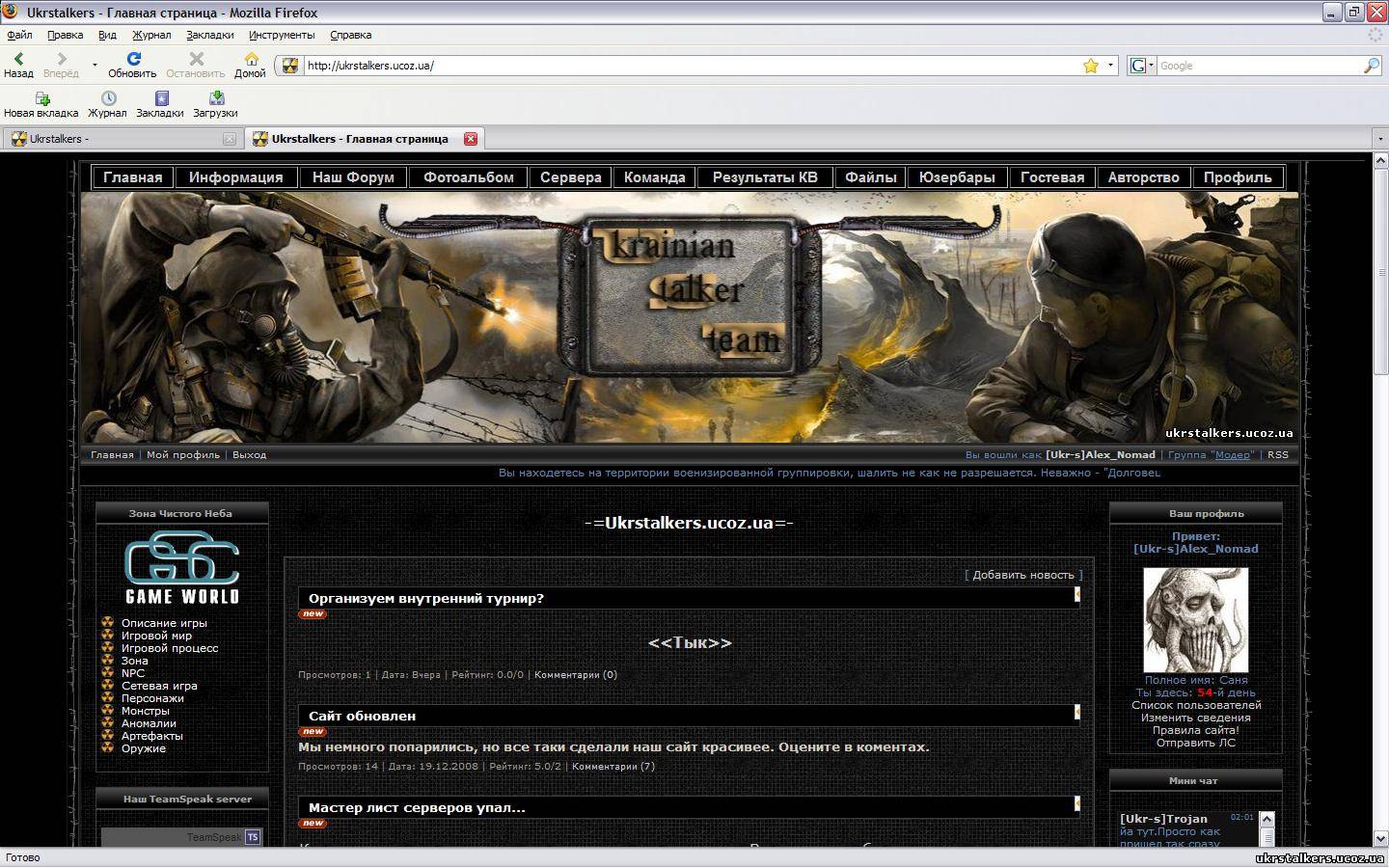
Task: Open the Закладки menu in menu bar
Action: coord(210,35)
